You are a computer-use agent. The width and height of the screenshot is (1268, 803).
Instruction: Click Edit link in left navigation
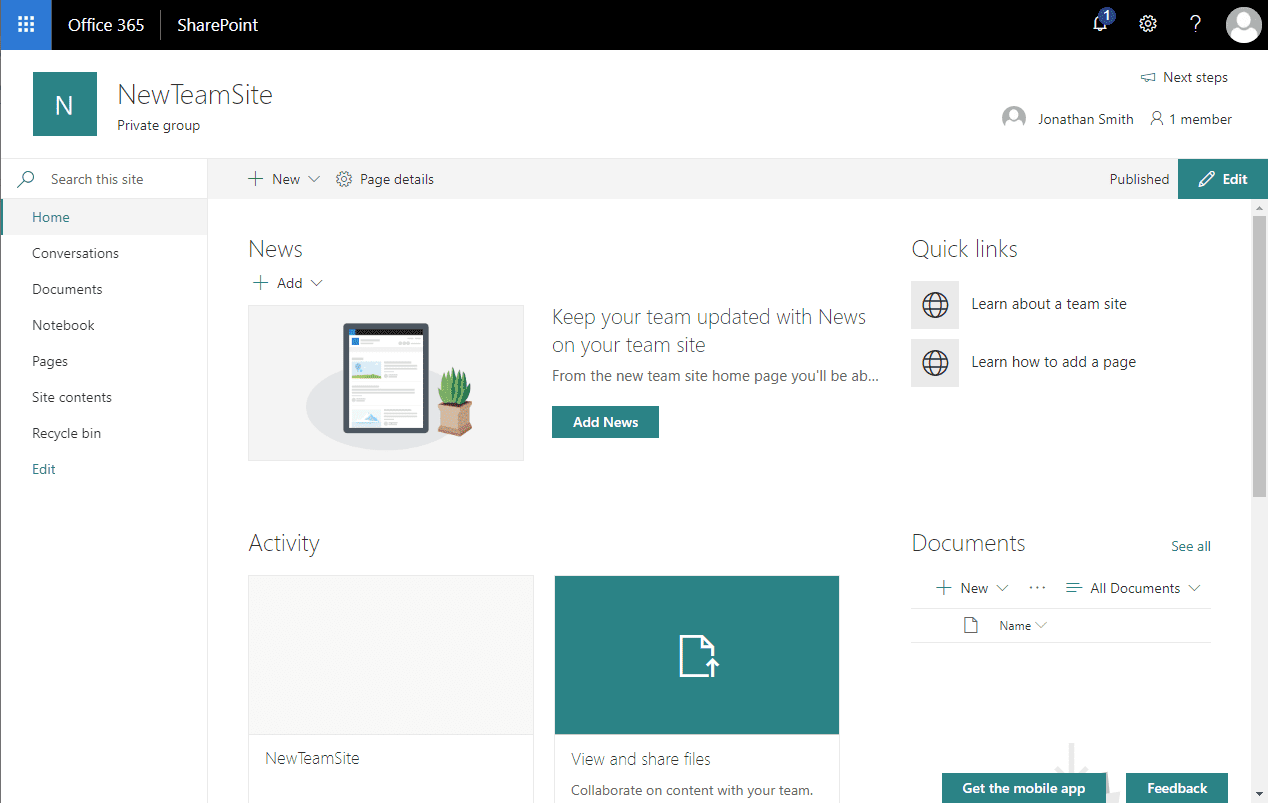click(x=44, y=469)
